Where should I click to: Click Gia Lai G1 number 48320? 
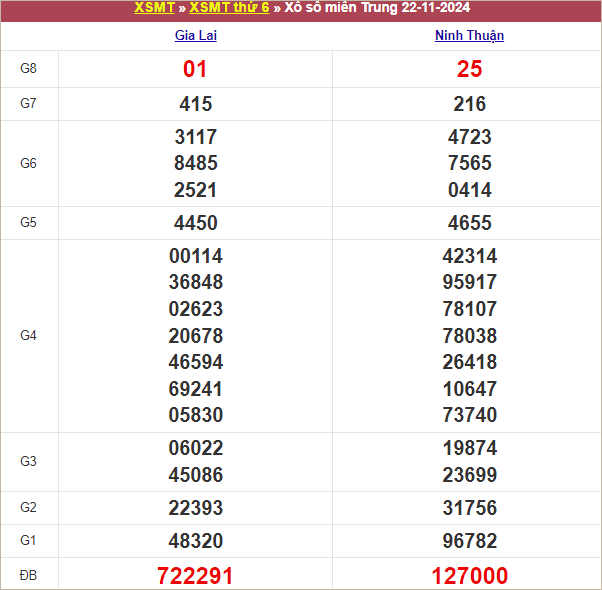click(195, 541)
